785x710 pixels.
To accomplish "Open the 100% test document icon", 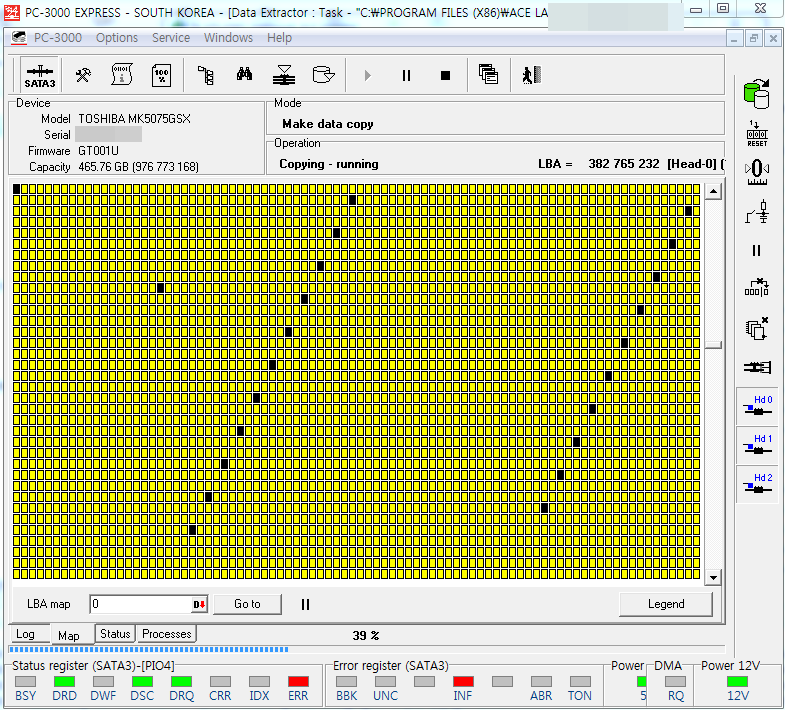I will click(x=161, y=75).
